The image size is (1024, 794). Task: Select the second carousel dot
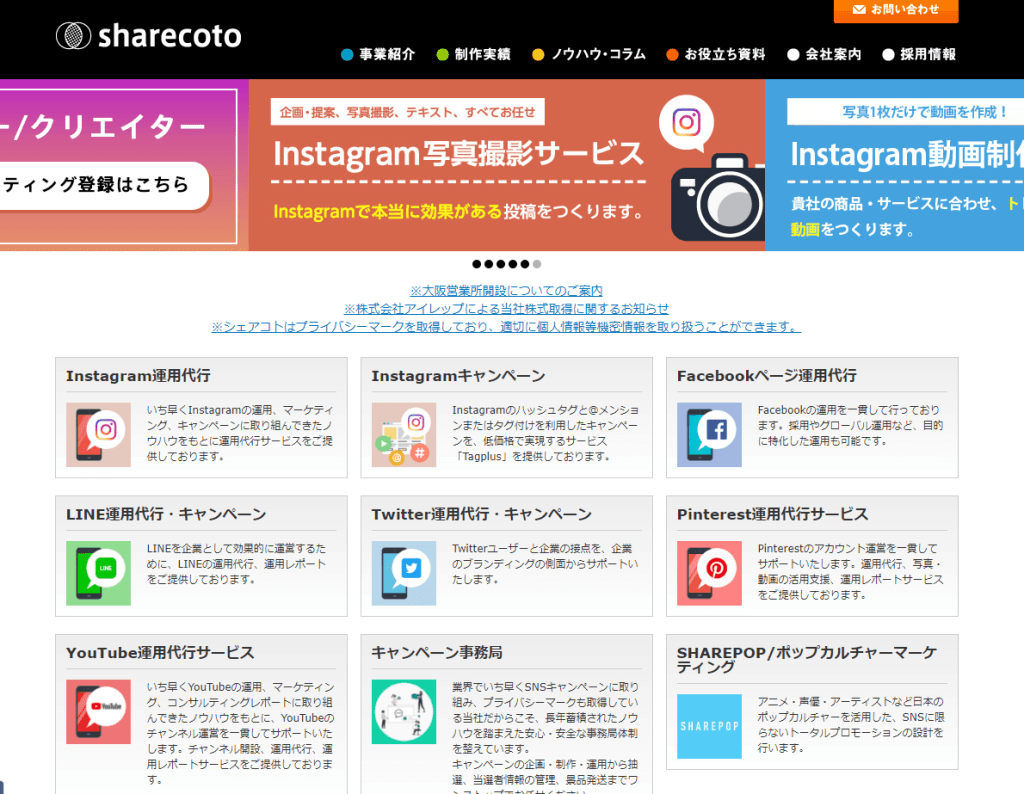point(488,264)
